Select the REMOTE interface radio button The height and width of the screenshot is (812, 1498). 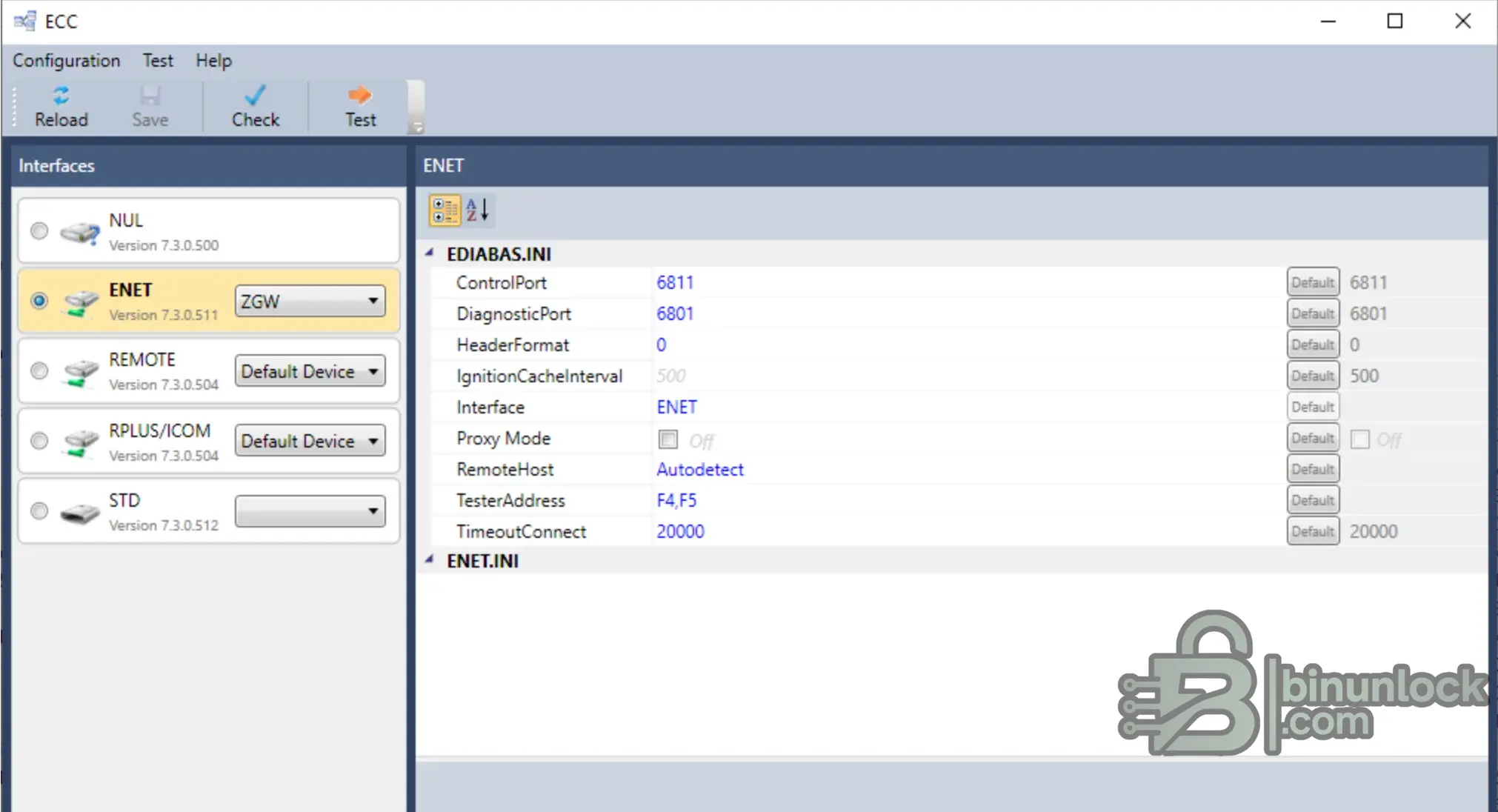click(x=39, y=370)
